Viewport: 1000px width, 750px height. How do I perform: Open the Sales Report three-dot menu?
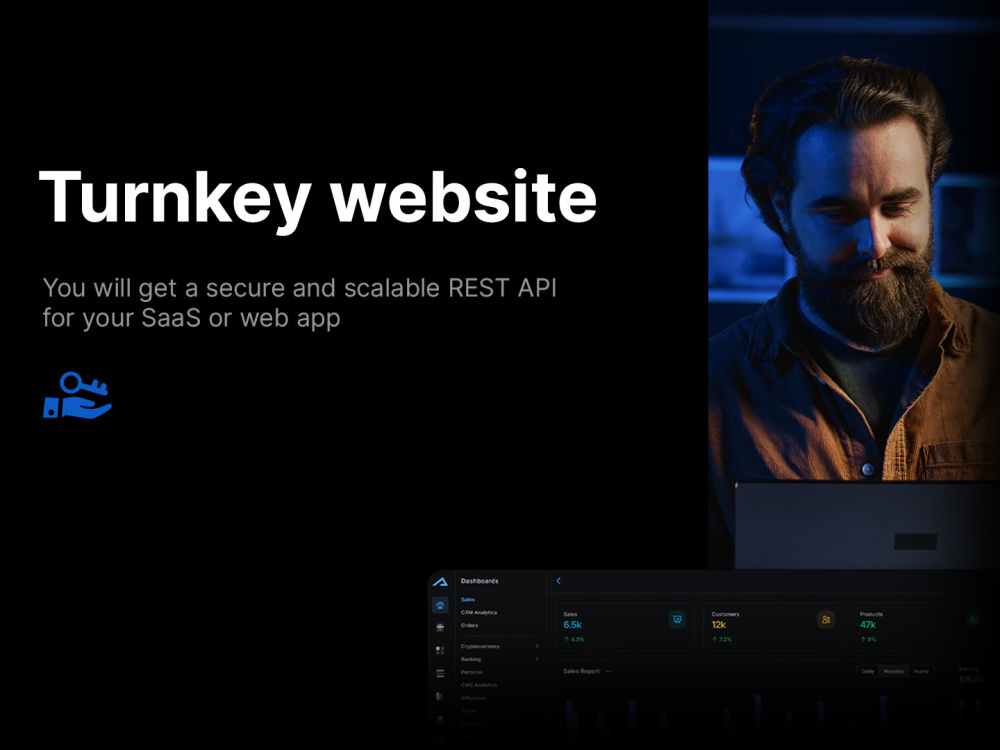click(x=609, y=671)
